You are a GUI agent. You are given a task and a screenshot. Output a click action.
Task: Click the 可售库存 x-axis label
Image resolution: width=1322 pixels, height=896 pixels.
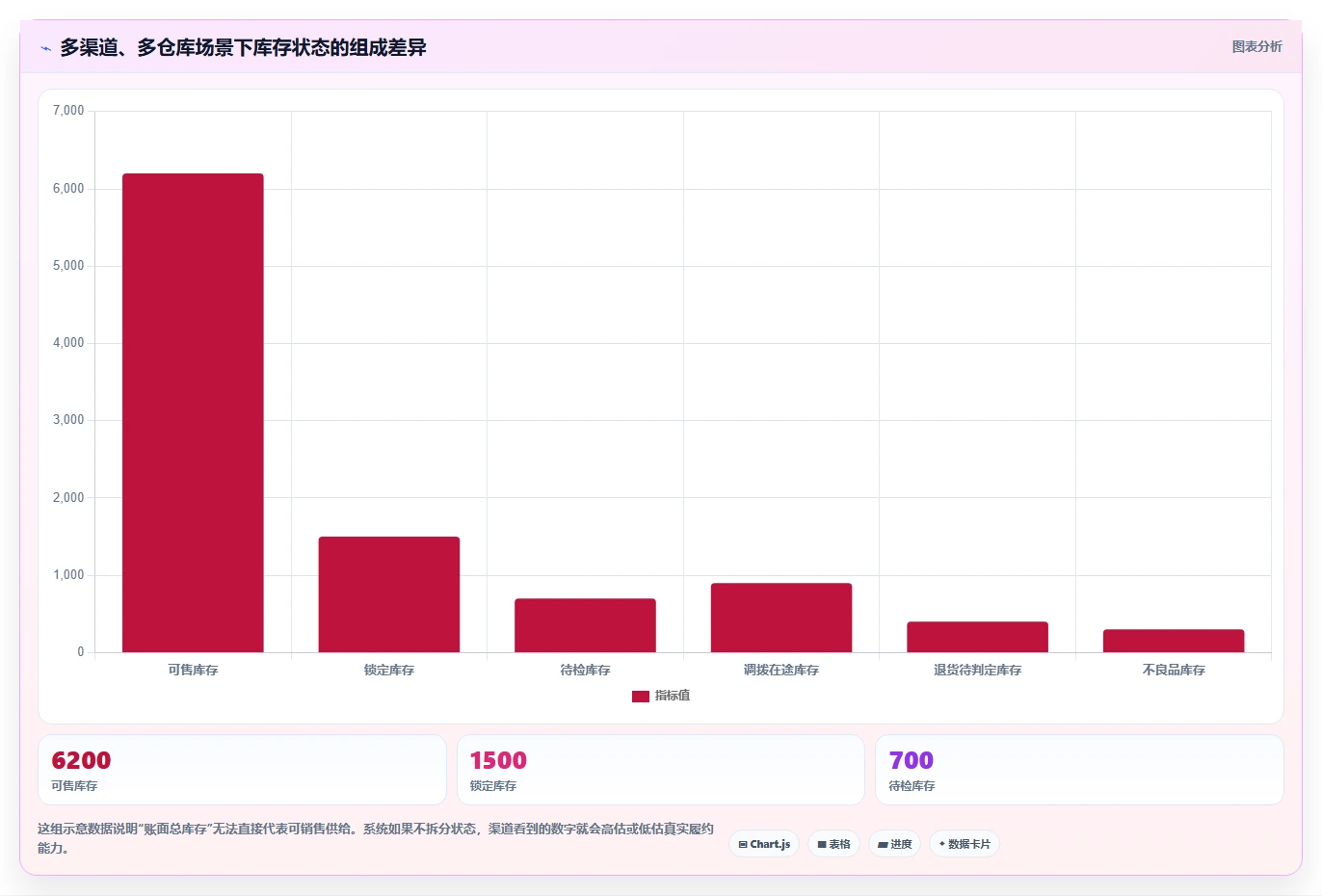[193, 670]
